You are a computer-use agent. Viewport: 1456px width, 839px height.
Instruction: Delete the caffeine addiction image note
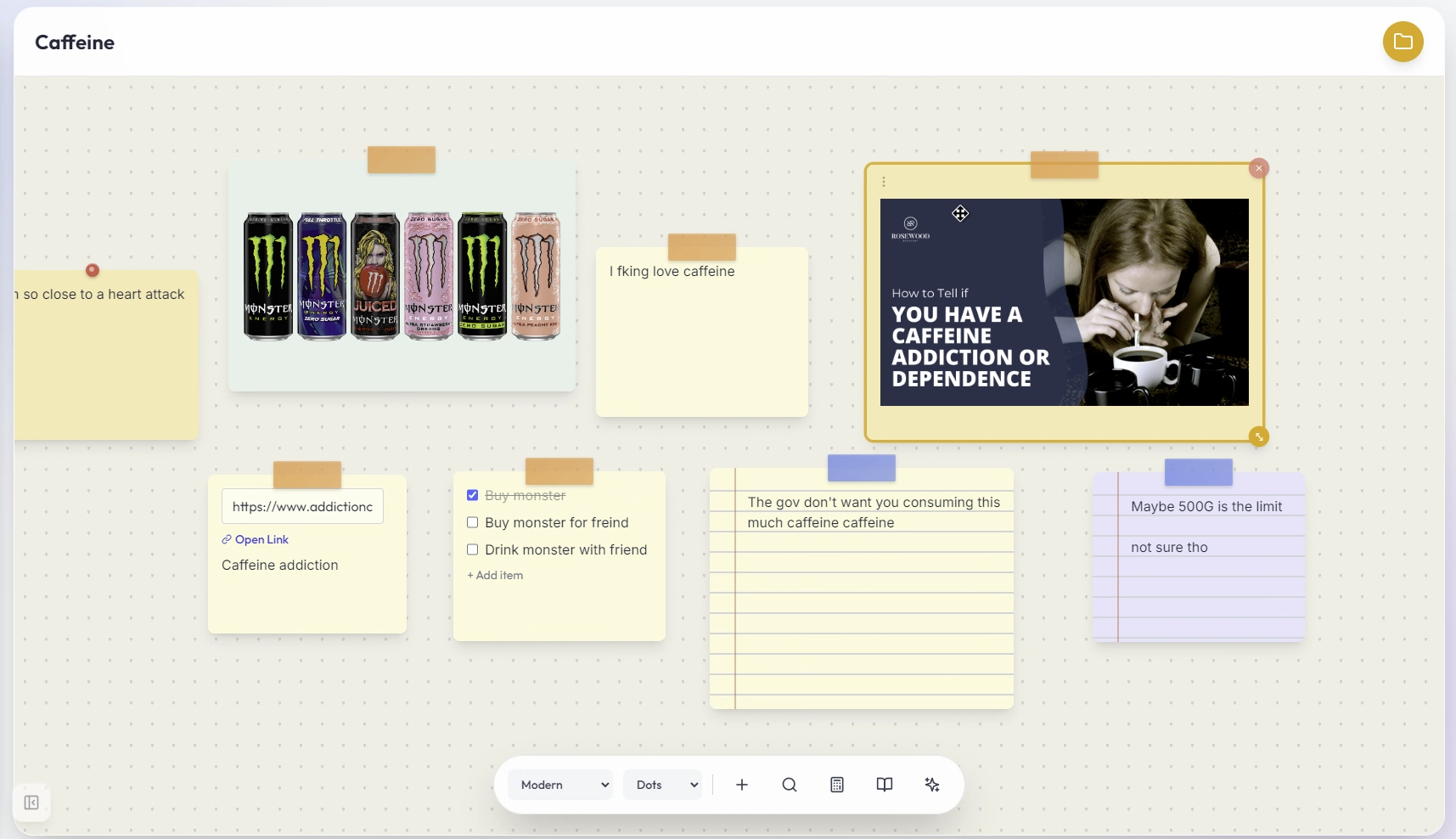tap(1259, 168)
